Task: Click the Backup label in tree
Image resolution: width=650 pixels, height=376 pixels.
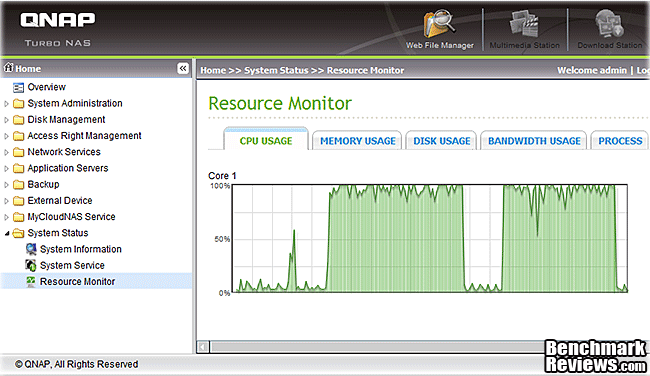Action: pyautogui.click(x=43, y=184)
